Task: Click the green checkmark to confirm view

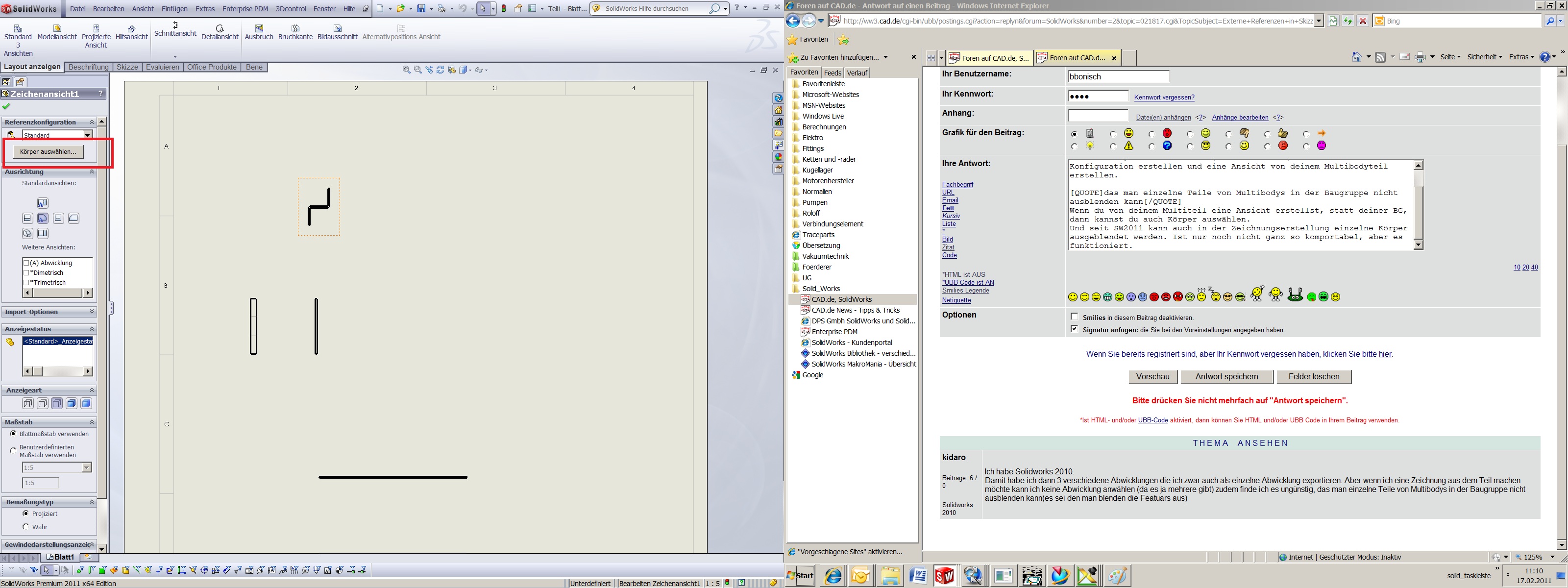Action: tap(7, 106)
